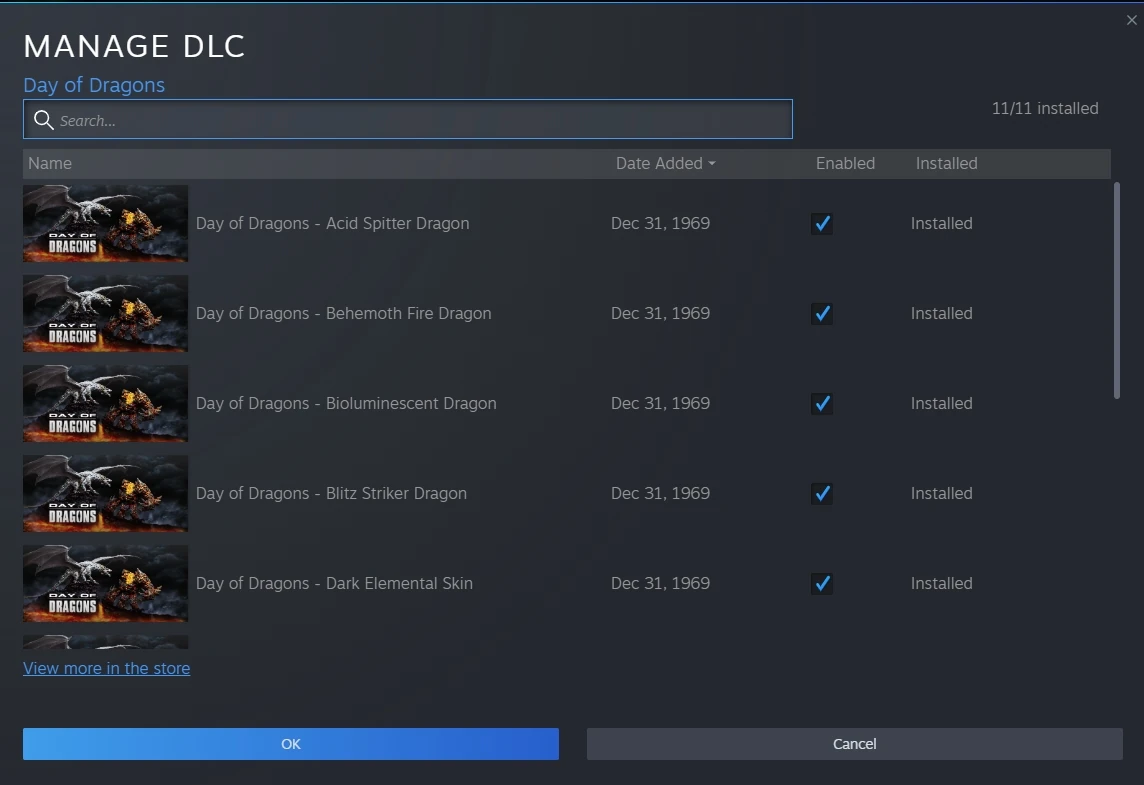1144x785 pixels.
Task: Click the DLC list vertical scrollbar
Action: click(x=1116, y=290)
